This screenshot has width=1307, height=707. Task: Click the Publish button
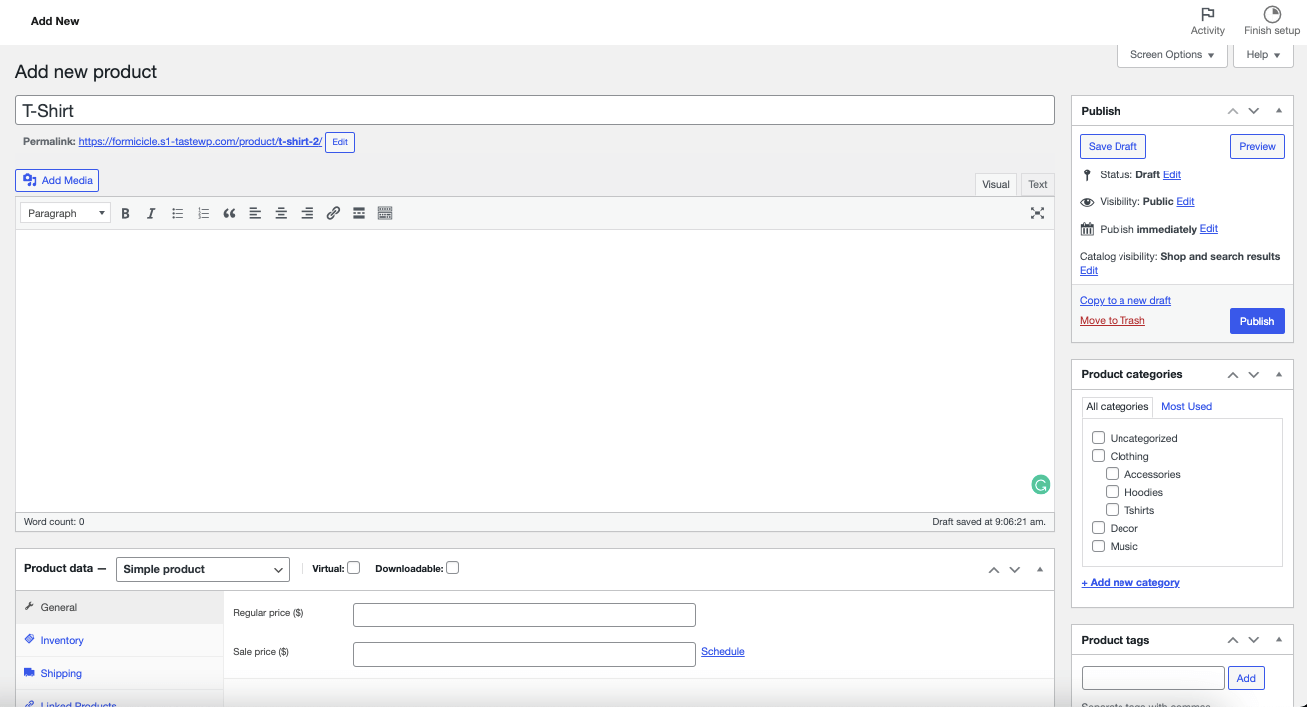click(x=1256, y=320)
